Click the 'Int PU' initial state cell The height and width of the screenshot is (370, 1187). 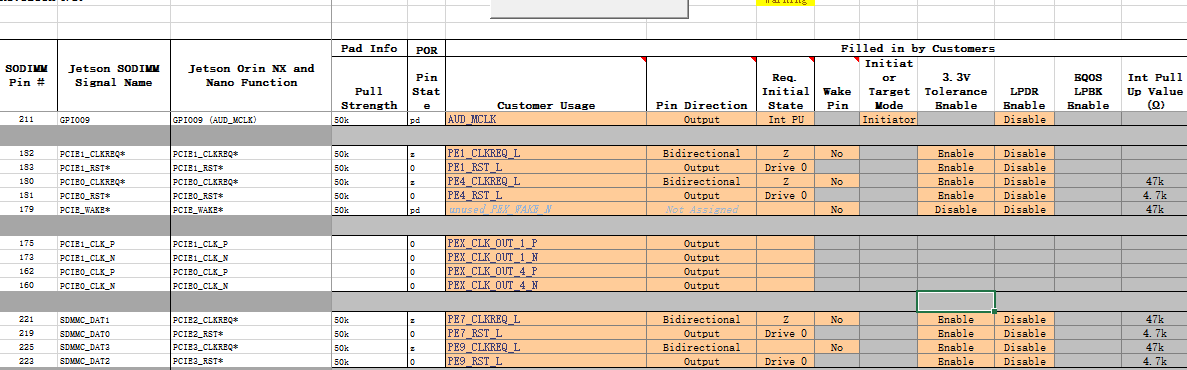[785, 120]
